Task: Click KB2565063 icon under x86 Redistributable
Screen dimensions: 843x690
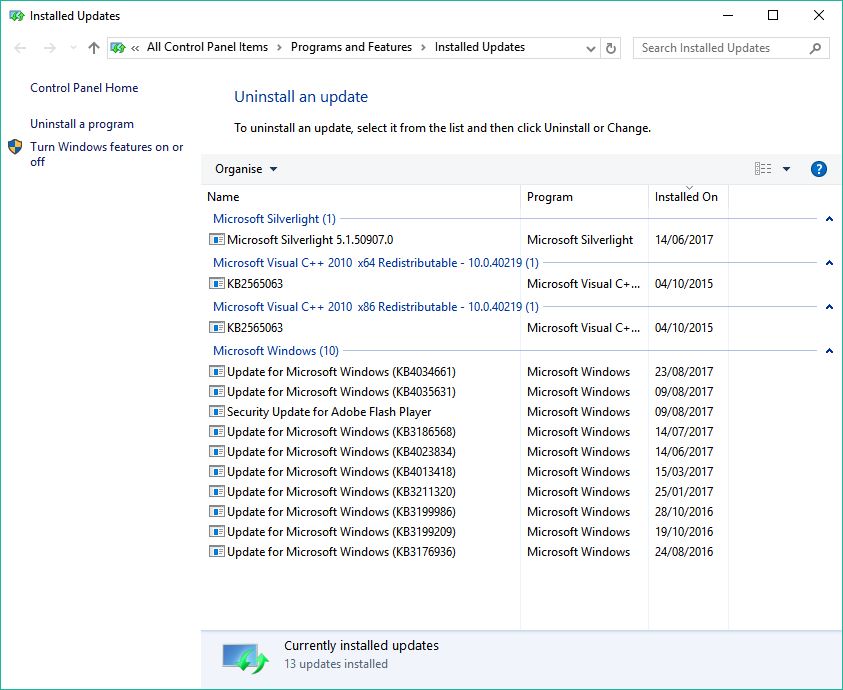Action: click(216, 328)
